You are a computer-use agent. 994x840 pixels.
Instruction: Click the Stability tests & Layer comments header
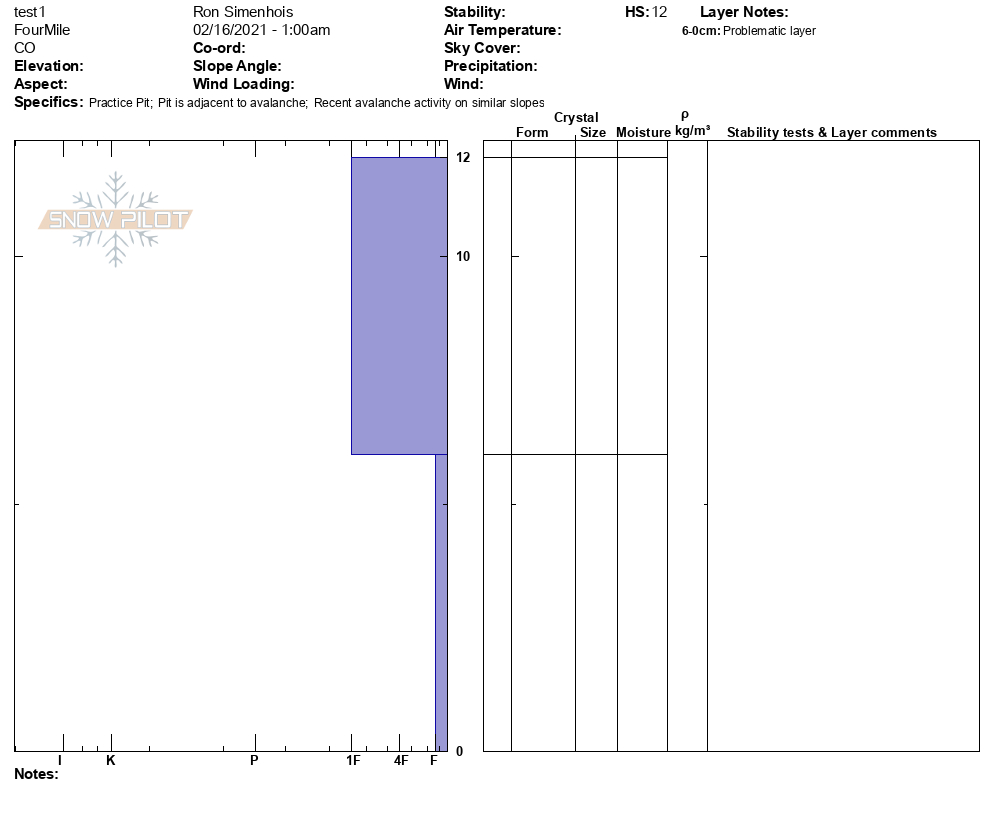[831, 132]
